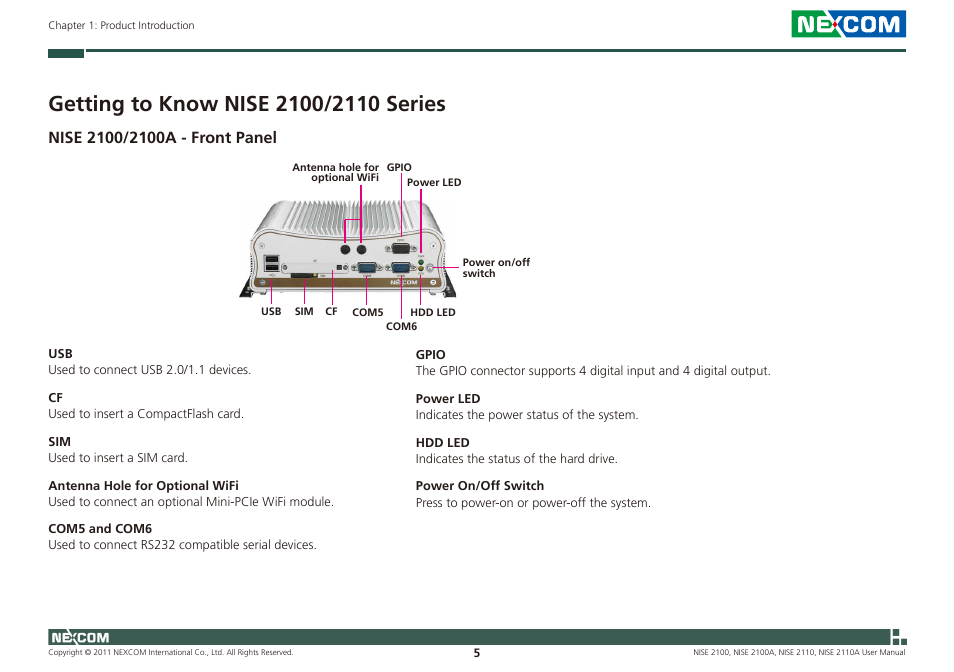Click 'Indicates the status of the hard drive.'
This screenshot has height=672, width=954.
[x=517, y=459]
